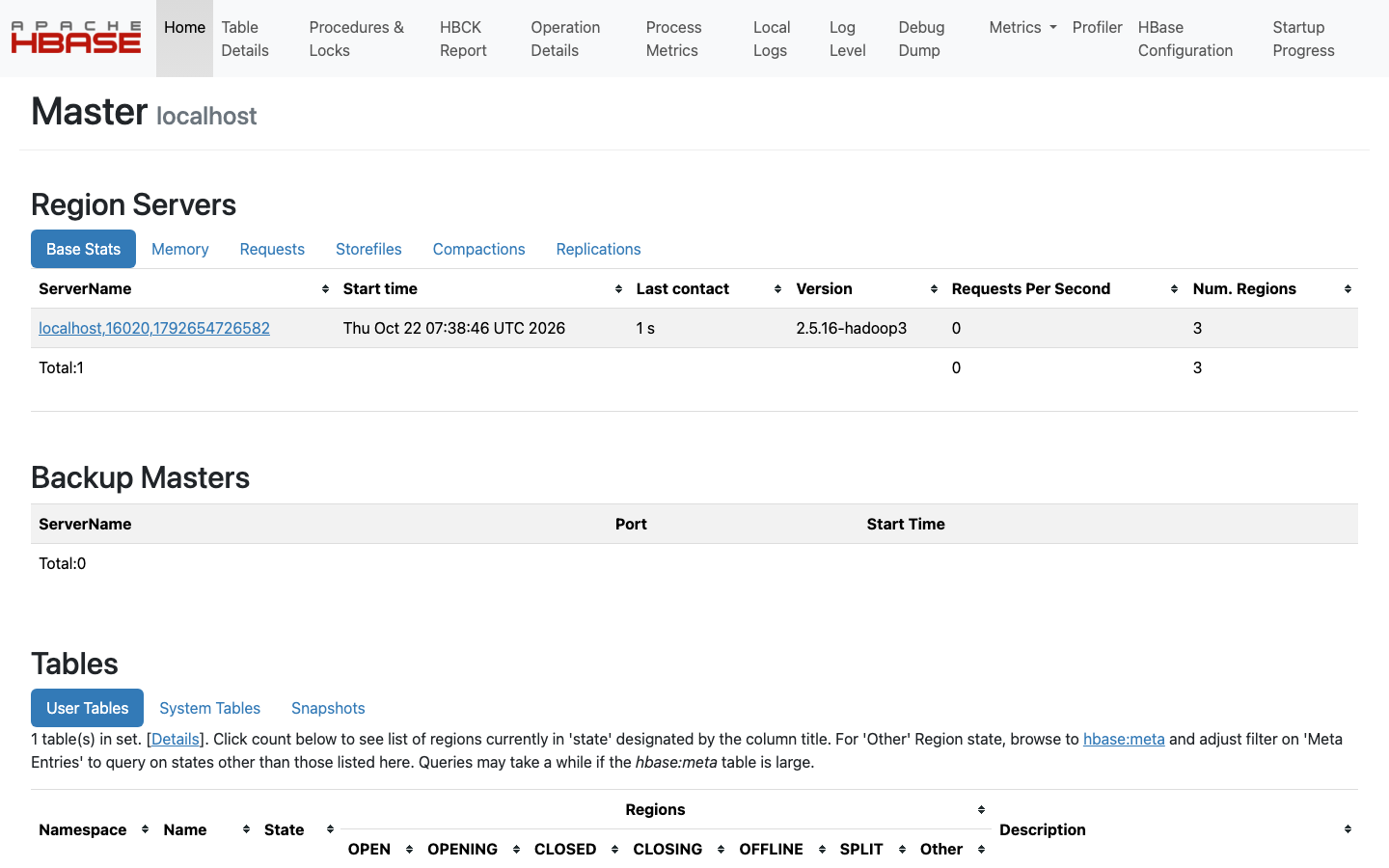Viewport: 1389px width, 868px height.
Task: Sort by Version column arrows
Action: pos(934,289)
